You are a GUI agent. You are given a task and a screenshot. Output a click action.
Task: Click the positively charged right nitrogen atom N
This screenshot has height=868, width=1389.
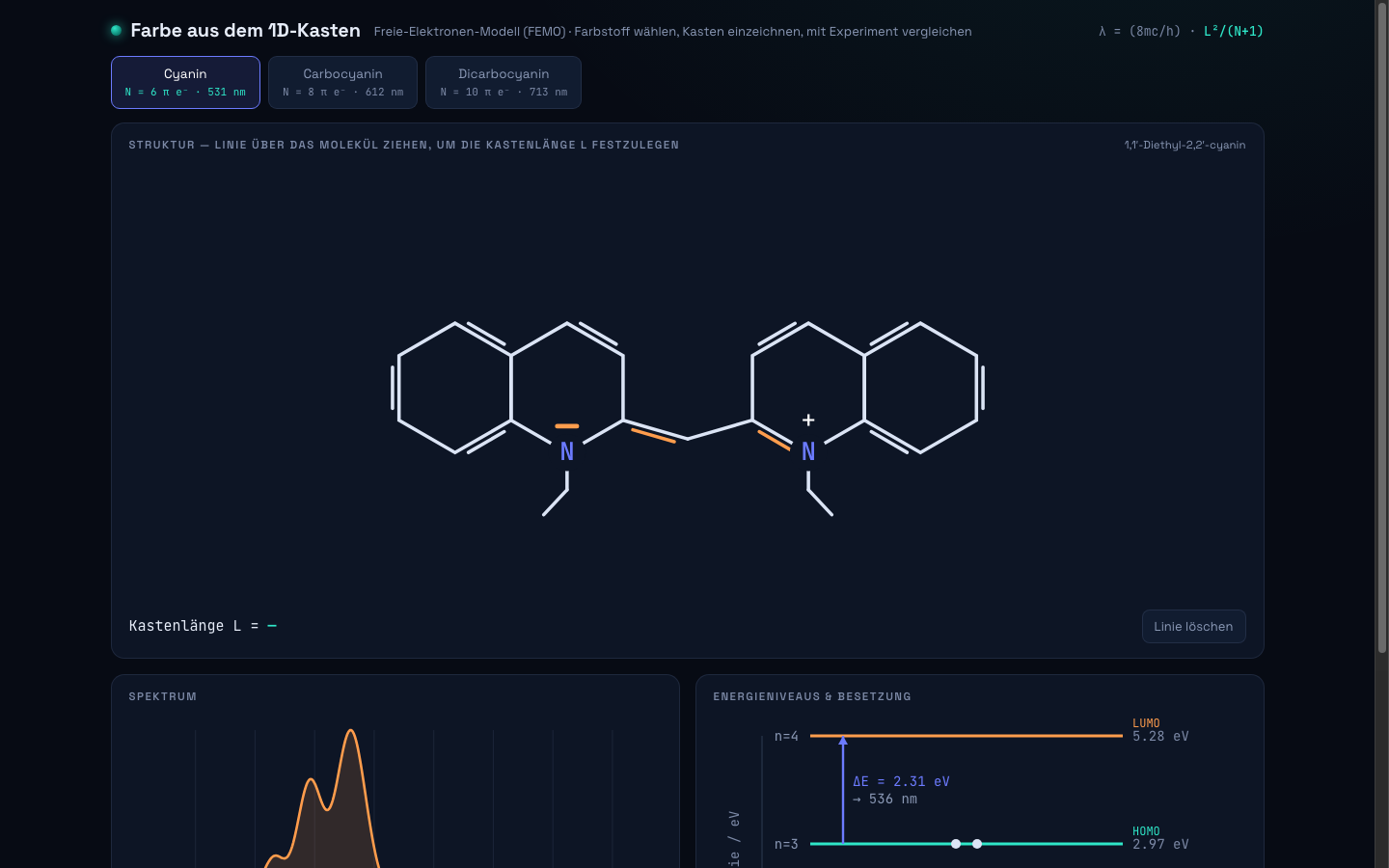tap(808, 451)
